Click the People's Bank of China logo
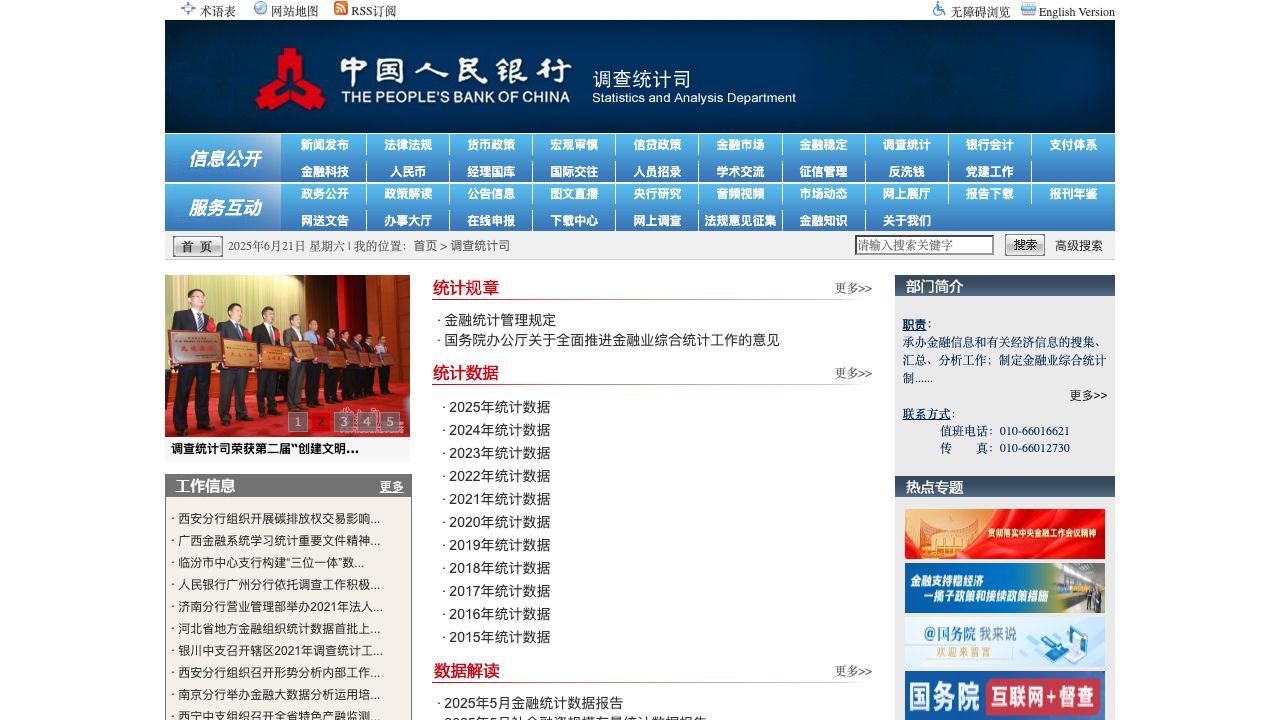The width and height of the screenshot is (1280, 720). click(x=290, y=80)
